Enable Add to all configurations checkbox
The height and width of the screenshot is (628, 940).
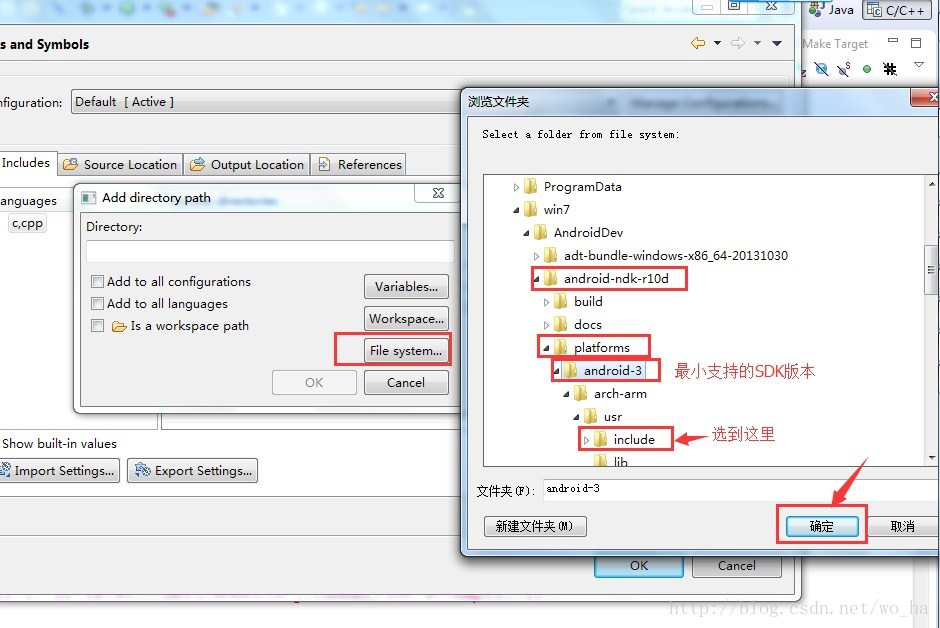tap(97, 282)
